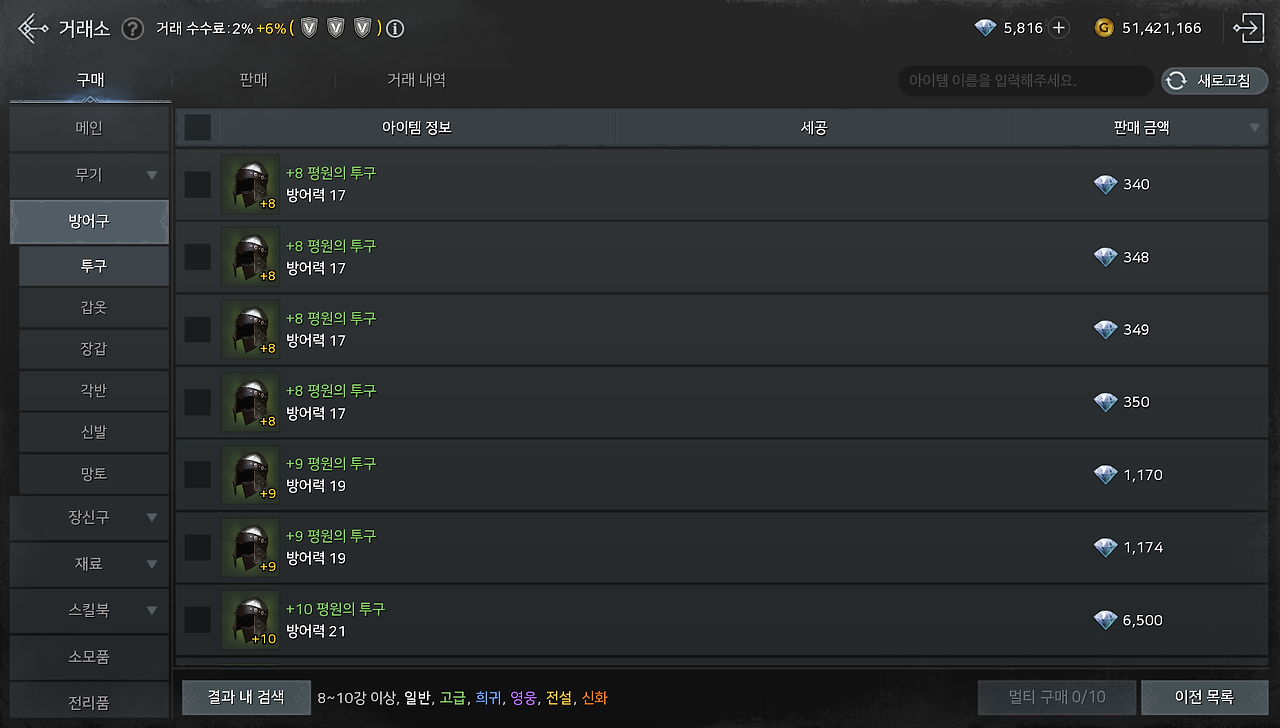Click the 새로고침 refresh button
1280x728 pixels.
click(1214, 81)
